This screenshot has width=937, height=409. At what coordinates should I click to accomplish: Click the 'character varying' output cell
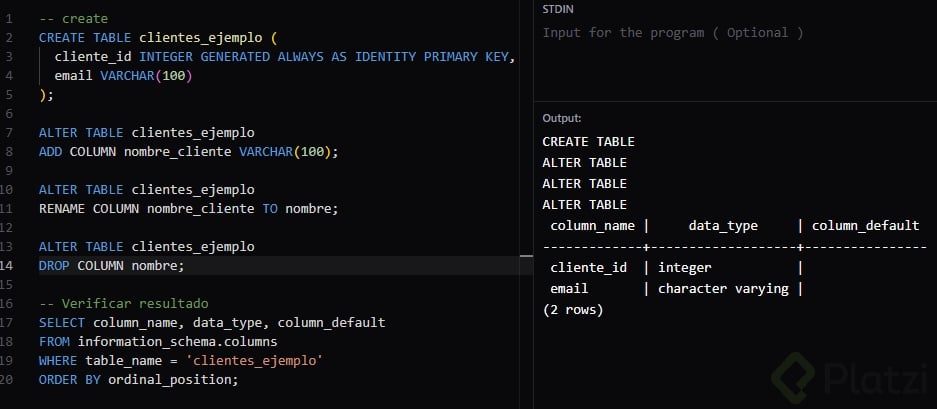723,288
